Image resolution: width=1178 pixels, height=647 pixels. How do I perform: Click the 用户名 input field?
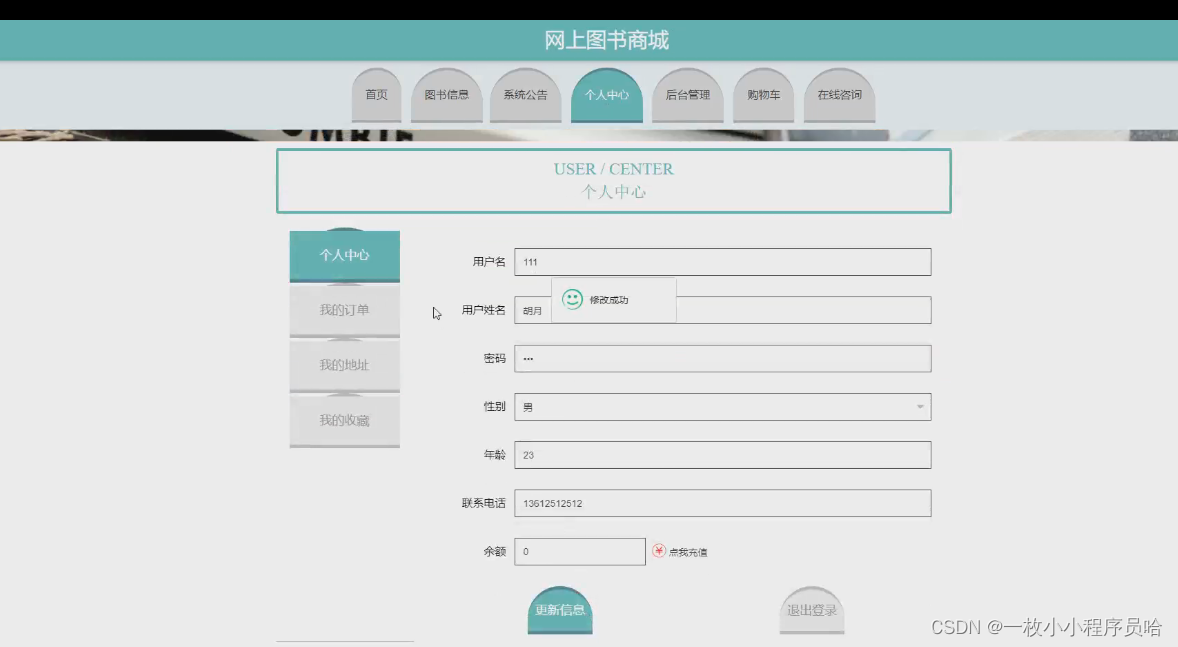point(723,262)
